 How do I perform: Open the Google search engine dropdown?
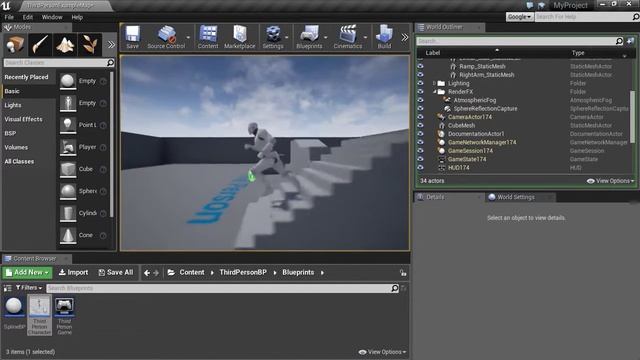[x=519, y=17]
